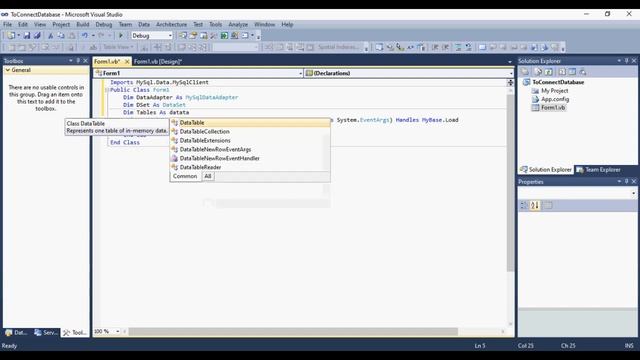Click the editor vertical scrollbar

click(x=510, y=183)
